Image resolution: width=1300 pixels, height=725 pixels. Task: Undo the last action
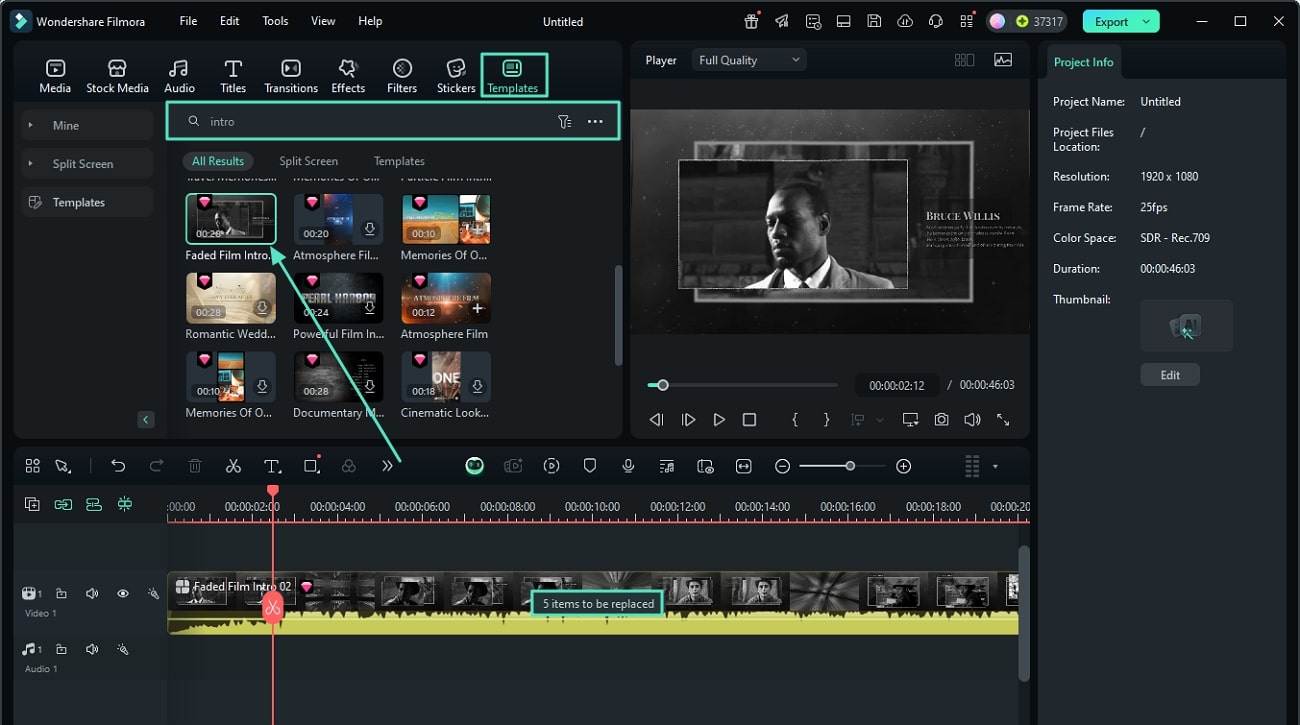coord(118,466)
